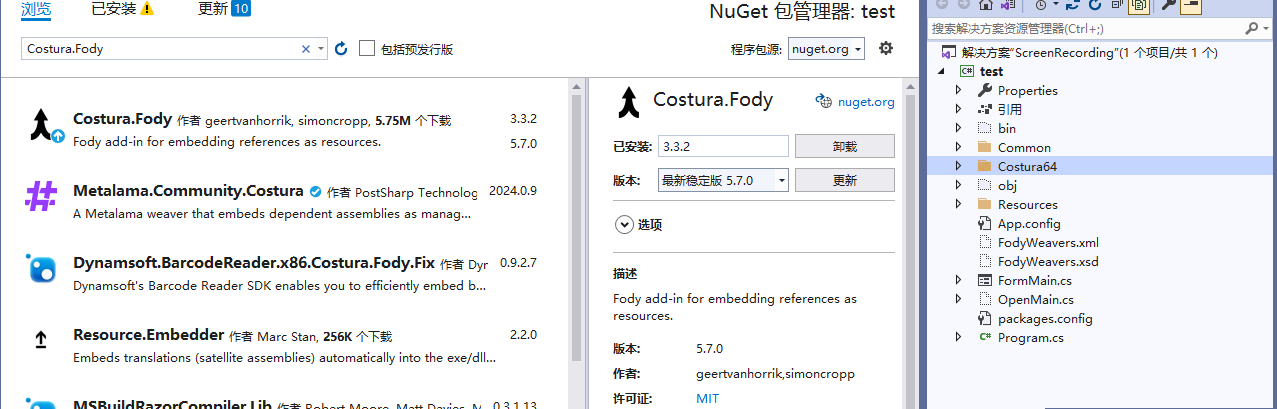Click the Properties wrench icon in the tree

tap(984, 90)
